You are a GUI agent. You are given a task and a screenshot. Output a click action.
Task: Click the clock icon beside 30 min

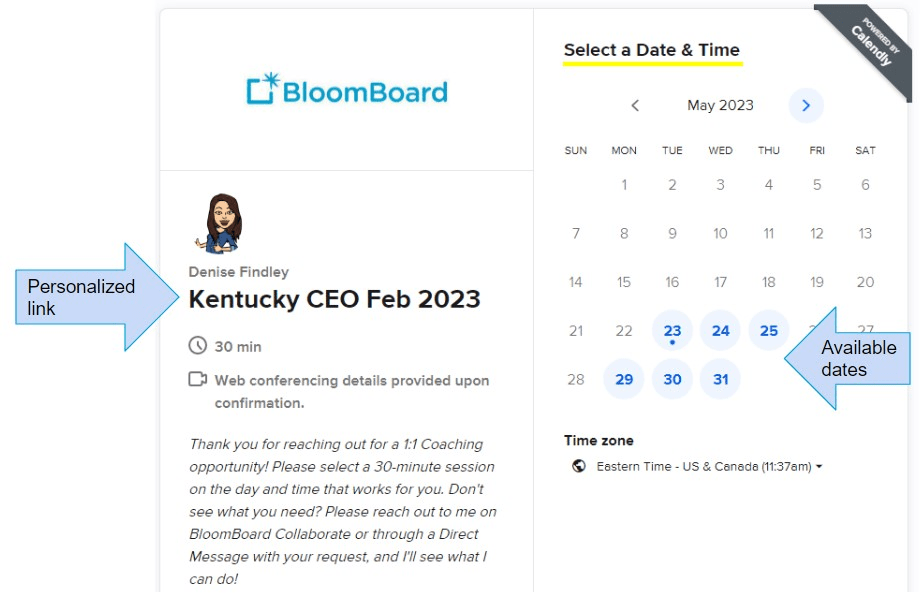pos(197,345)
